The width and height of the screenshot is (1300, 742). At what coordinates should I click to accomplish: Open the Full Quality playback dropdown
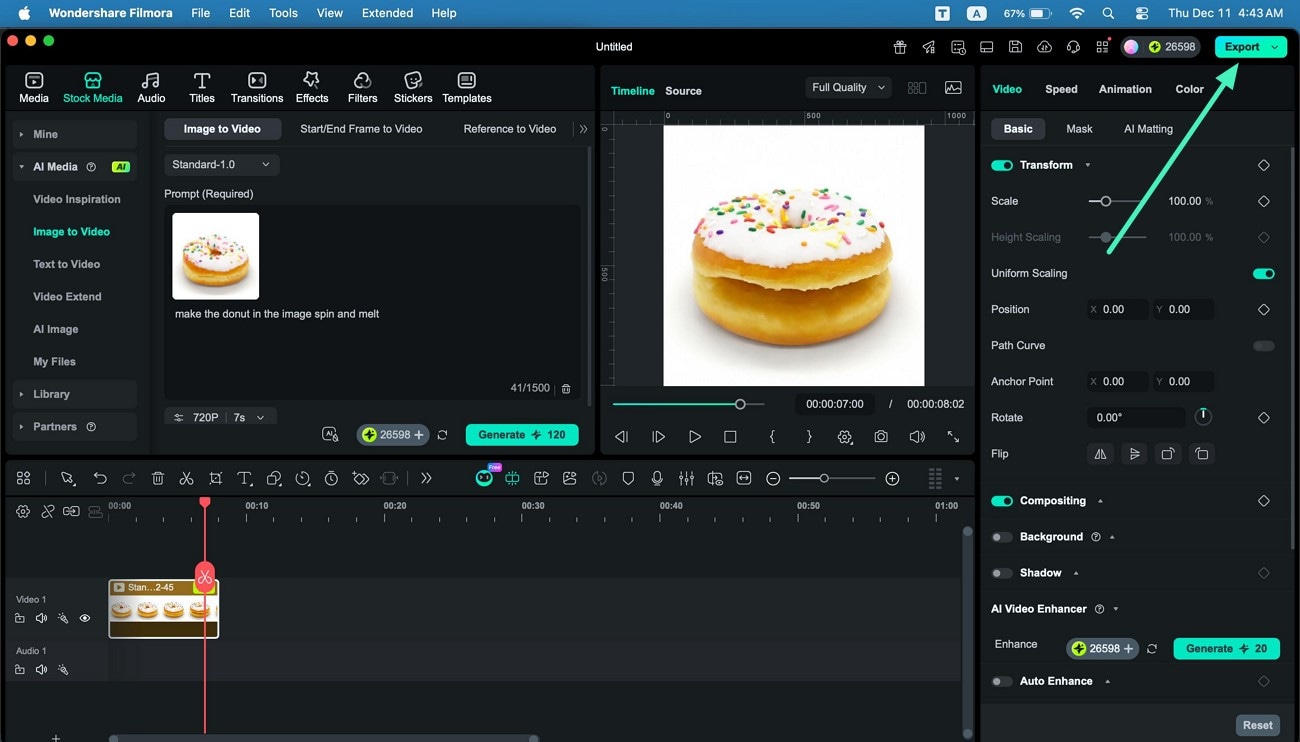pyautogui.click(x=847, y=87)
